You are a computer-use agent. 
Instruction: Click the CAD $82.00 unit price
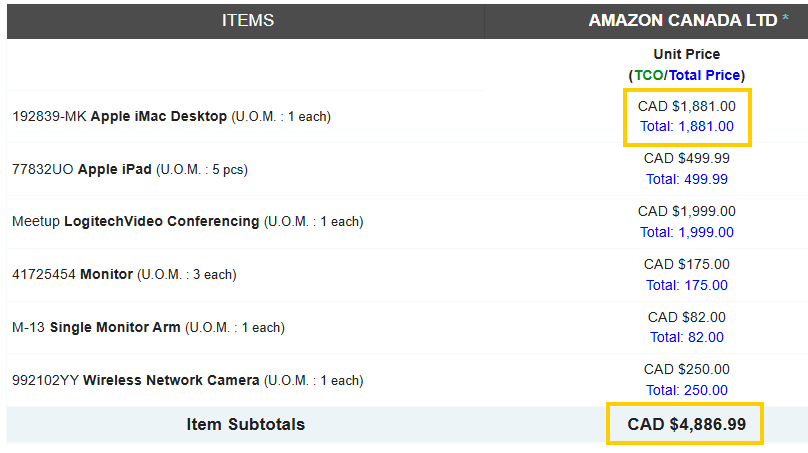click(686, 317)
